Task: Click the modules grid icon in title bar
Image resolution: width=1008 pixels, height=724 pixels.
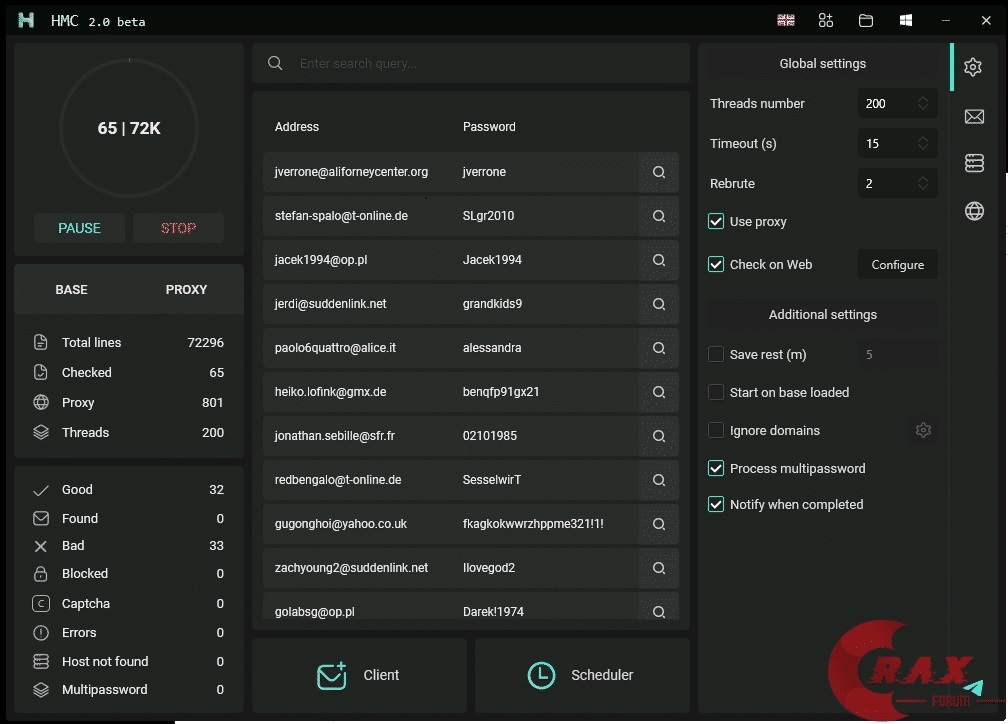Action: click(825, 20)
